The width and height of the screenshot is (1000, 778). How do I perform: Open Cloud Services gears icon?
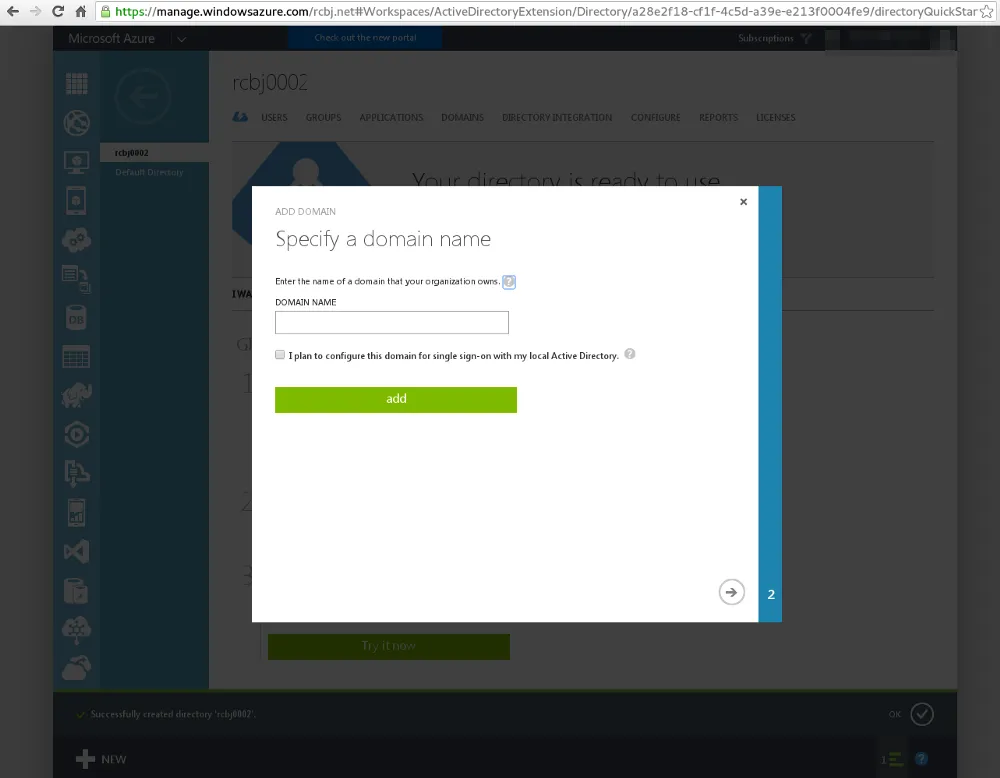click(77, 240)
